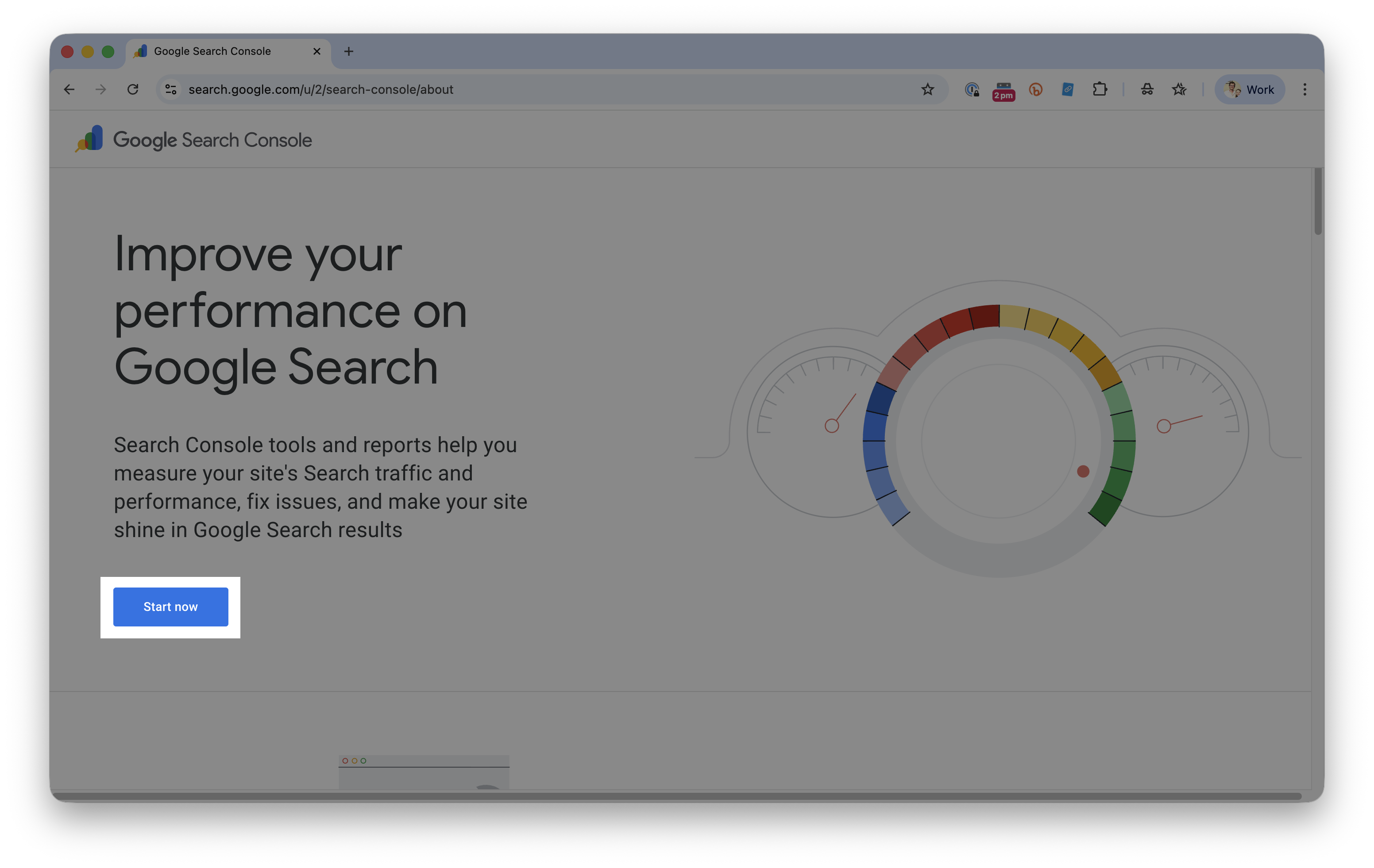Open a new tab with plus button
The width and height of the screenshot is (1374, 868).
[x=349, y=51]
